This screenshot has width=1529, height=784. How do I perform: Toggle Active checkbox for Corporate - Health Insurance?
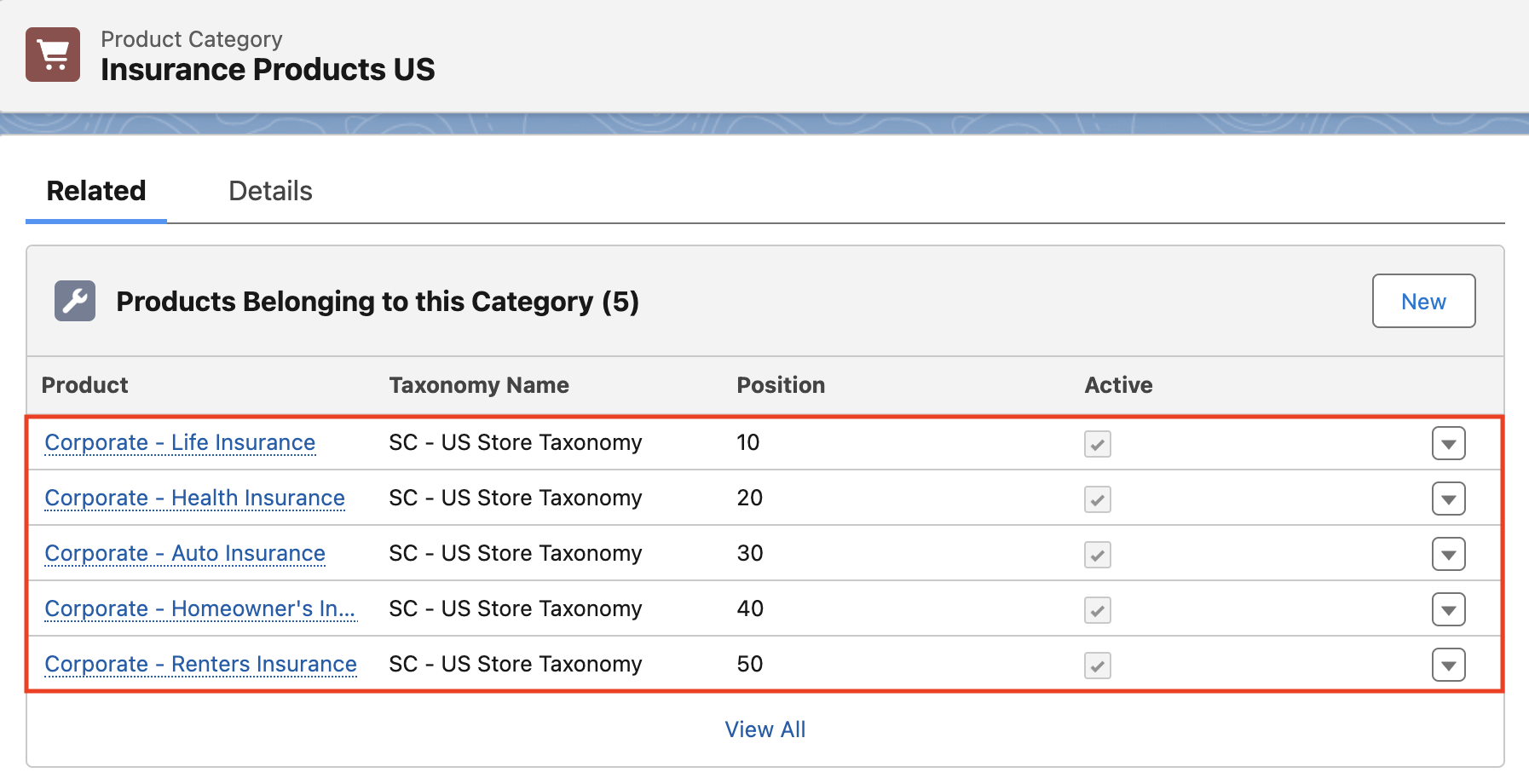click(1098, 499)
